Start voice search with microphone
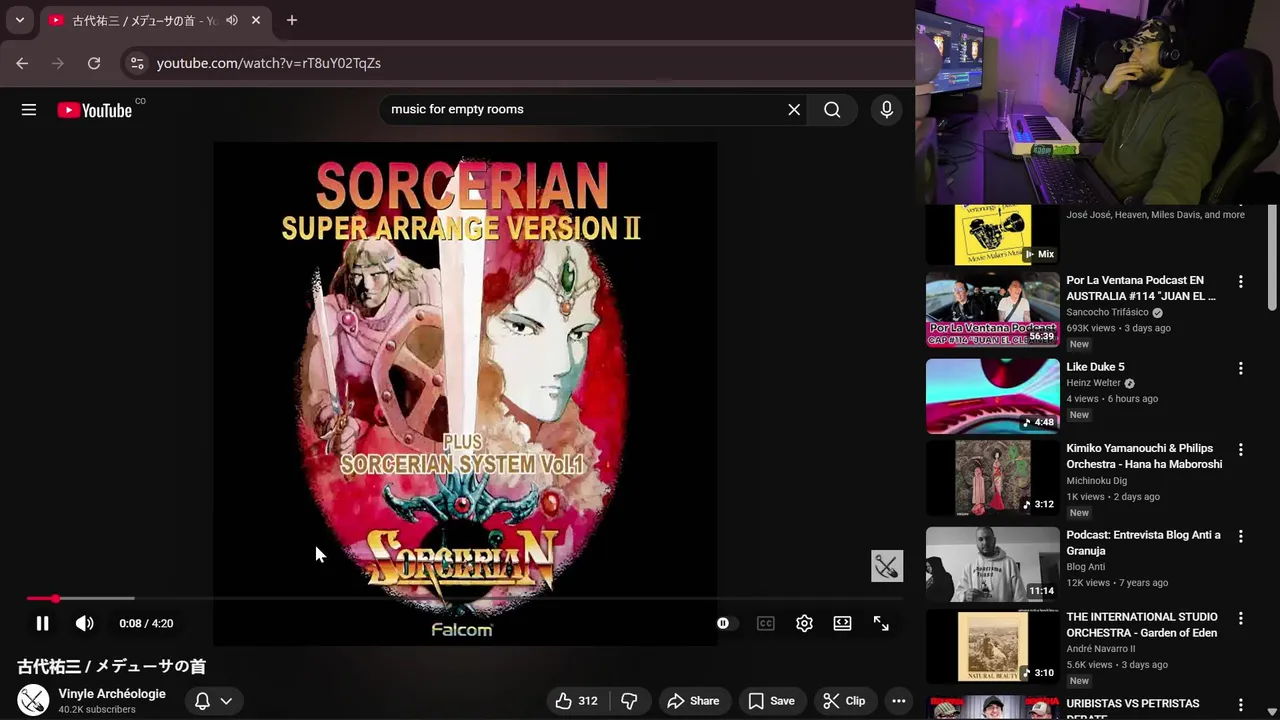Image resolution: width=1280 pixels, height=720 pixels. 886,110
